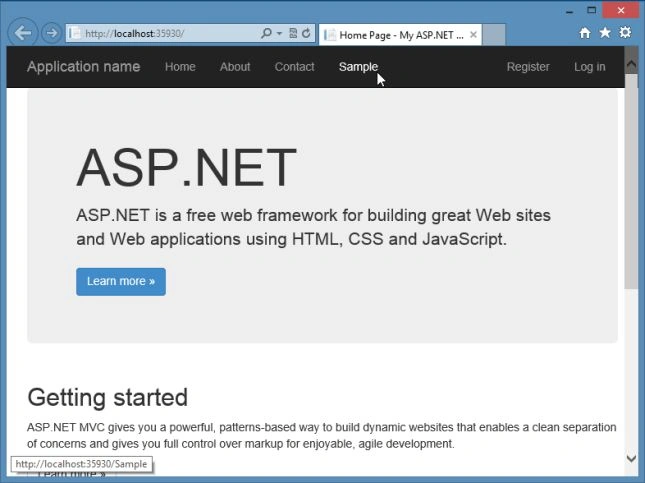Click the Getting started heading
This screenshot has height=483, width=645.
tap(107, 397)
